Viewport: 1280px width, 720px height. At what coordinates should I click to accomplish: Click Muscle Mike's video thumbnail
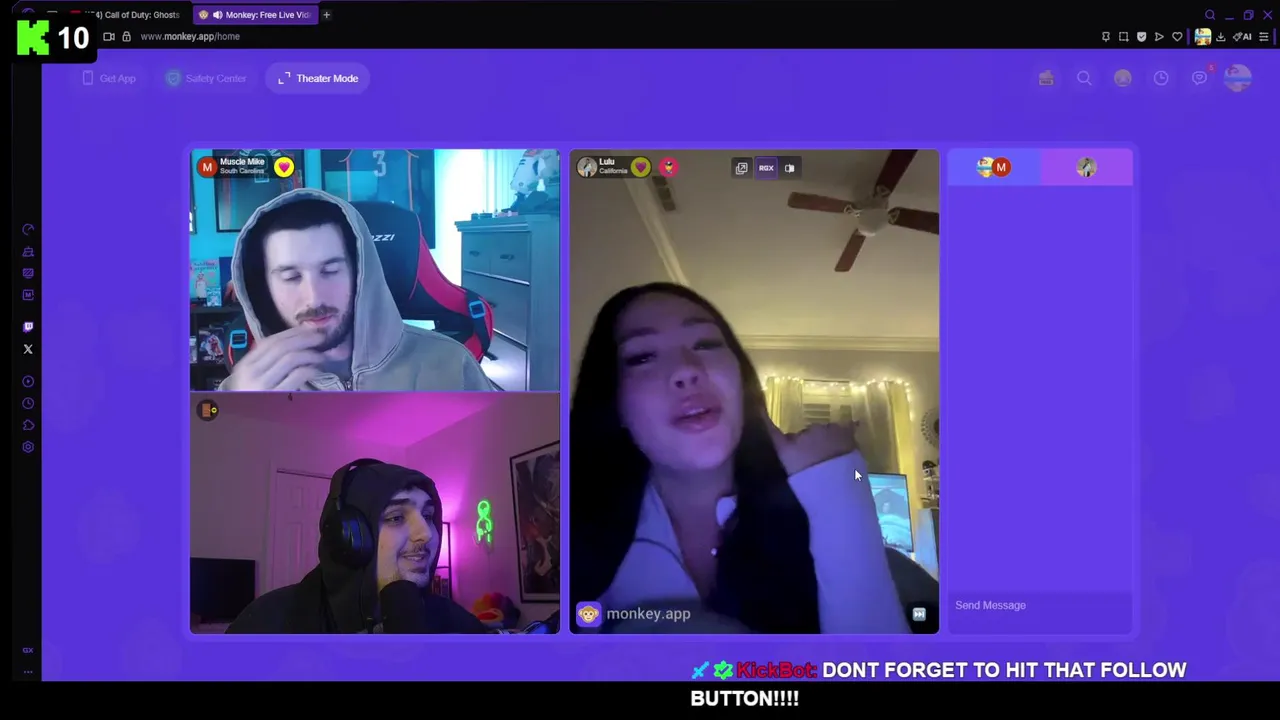point(375,270)
